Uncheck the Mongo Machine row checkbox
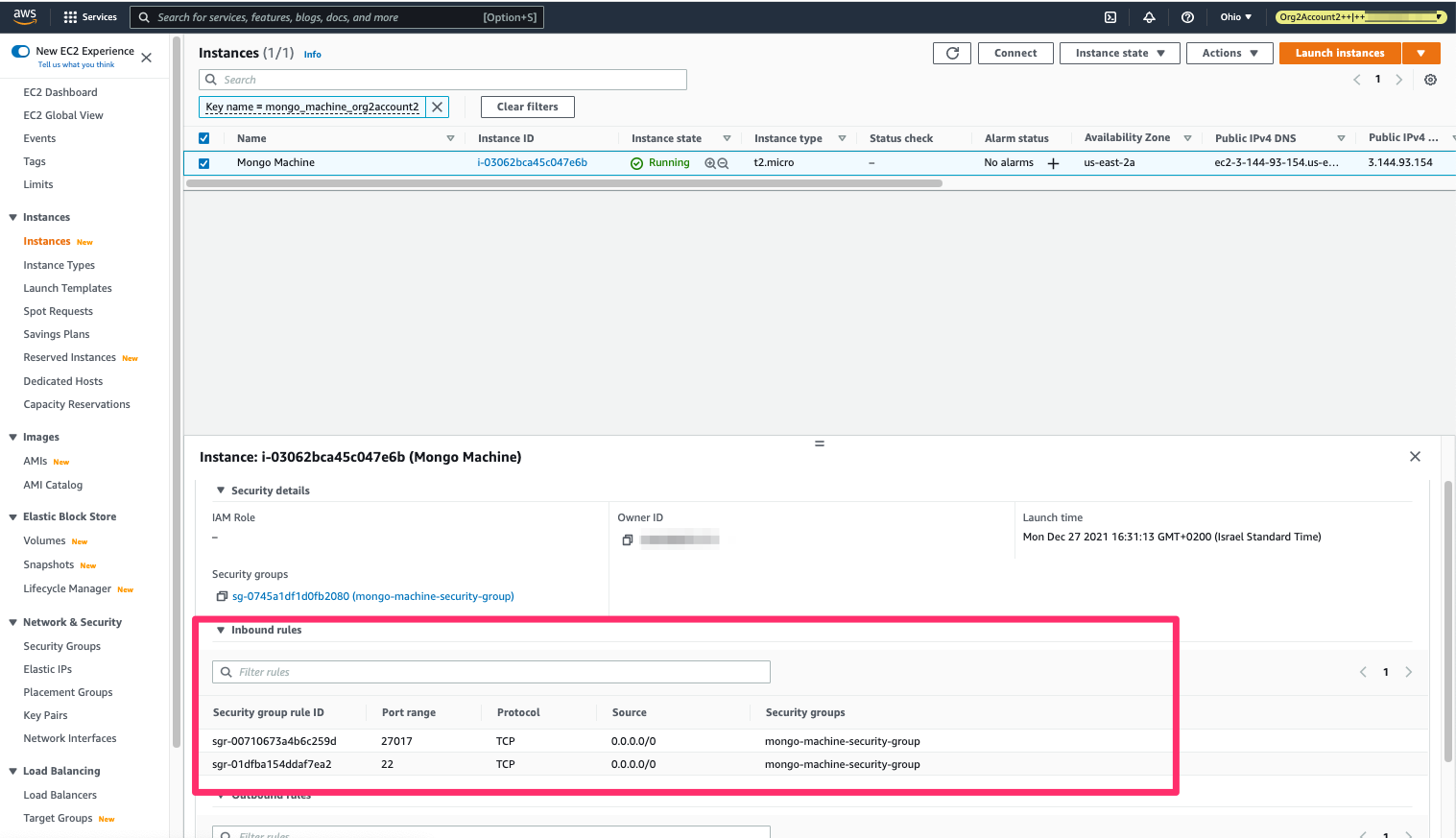This screenshot has height=838, width=1456. (x=203, y=163)
